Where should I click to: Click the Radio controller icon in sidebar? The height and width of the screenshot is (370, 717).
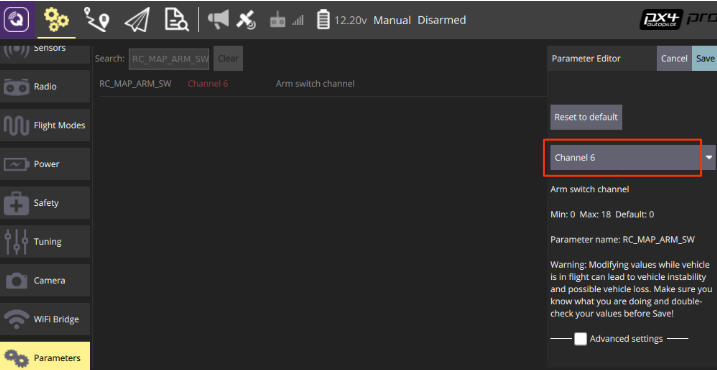tap(16, 86)
